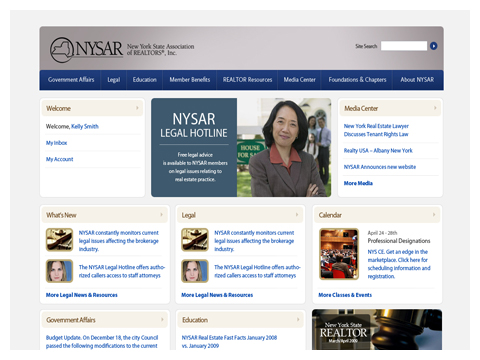480x360 pixels.
Task: Click the Professional Designations event title
Action: [x=399, y=241]
